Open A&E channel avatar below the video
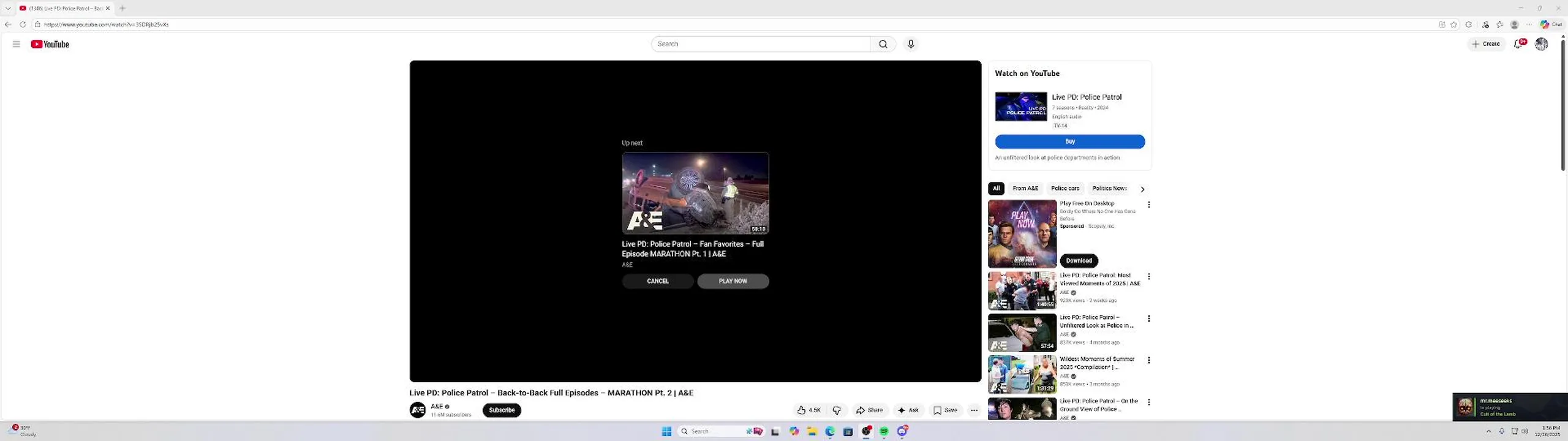The image size is (1568, 441). [x=418, y=410]
